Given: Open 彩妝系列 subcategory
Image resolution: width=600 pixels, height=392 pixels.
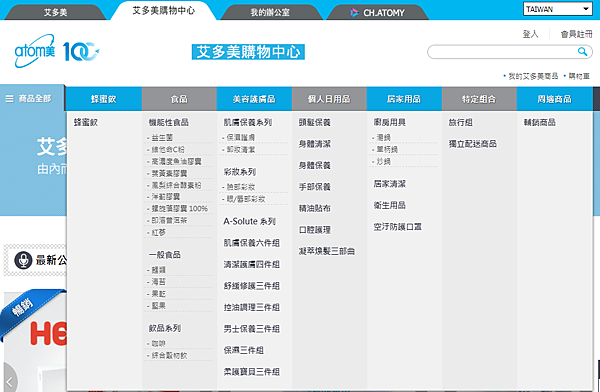Looking at the screenshot, I should pos(240,172).
